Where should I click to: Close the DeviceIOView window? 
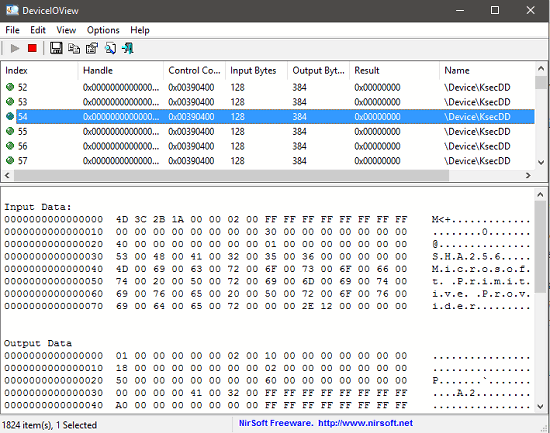530,10
